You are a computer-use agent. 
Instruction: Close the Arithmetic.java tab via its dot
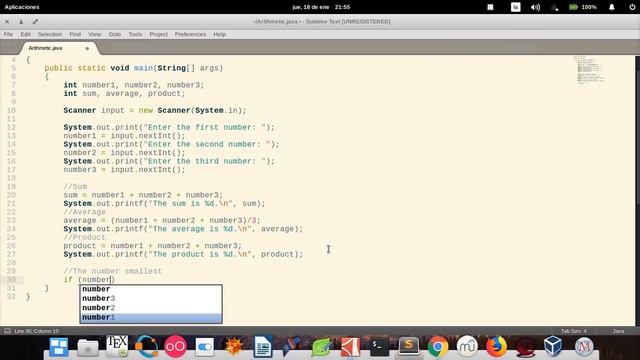point(87,49)
